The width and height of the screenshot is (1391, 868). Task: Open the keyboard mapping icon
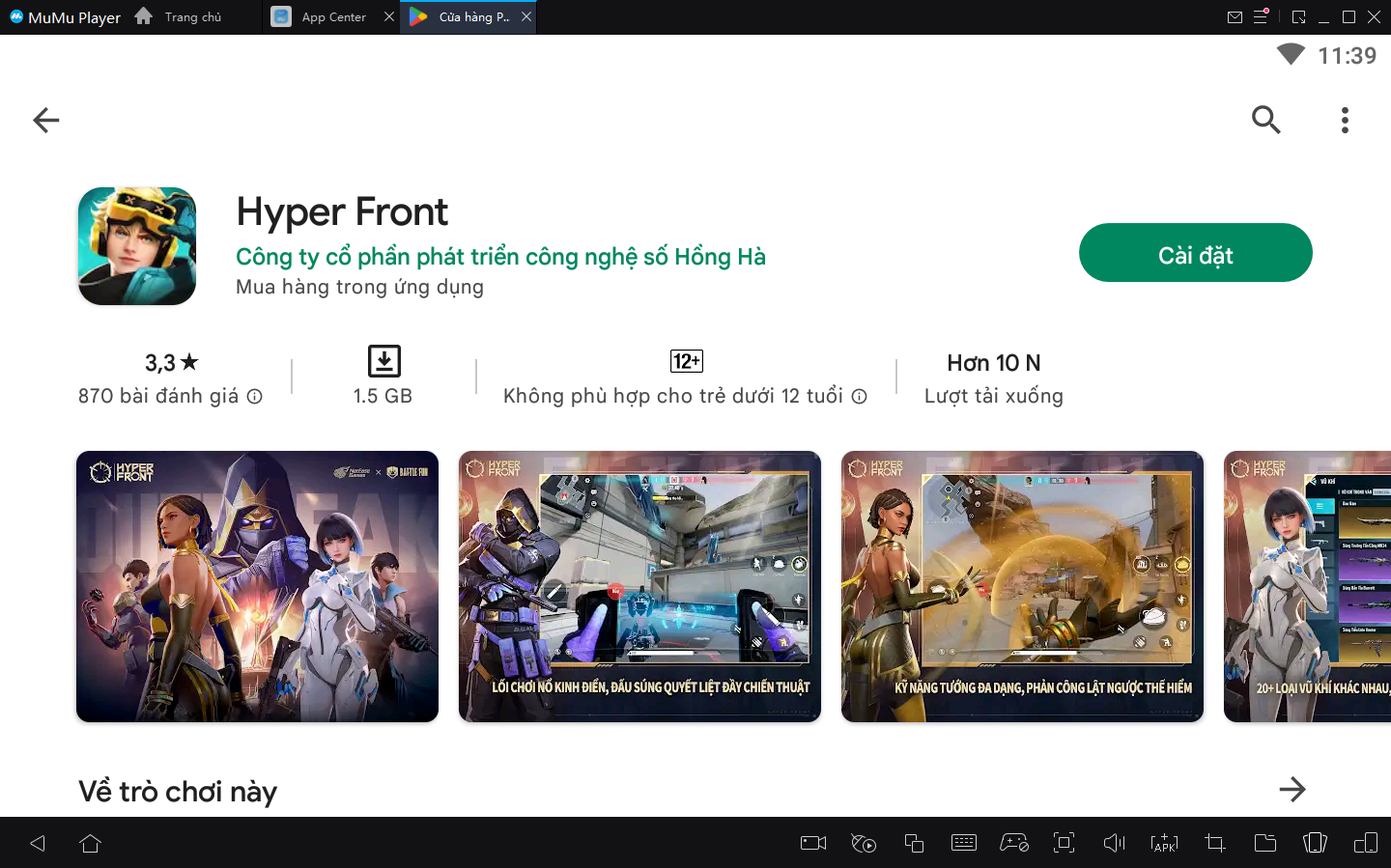click(964, 843)
